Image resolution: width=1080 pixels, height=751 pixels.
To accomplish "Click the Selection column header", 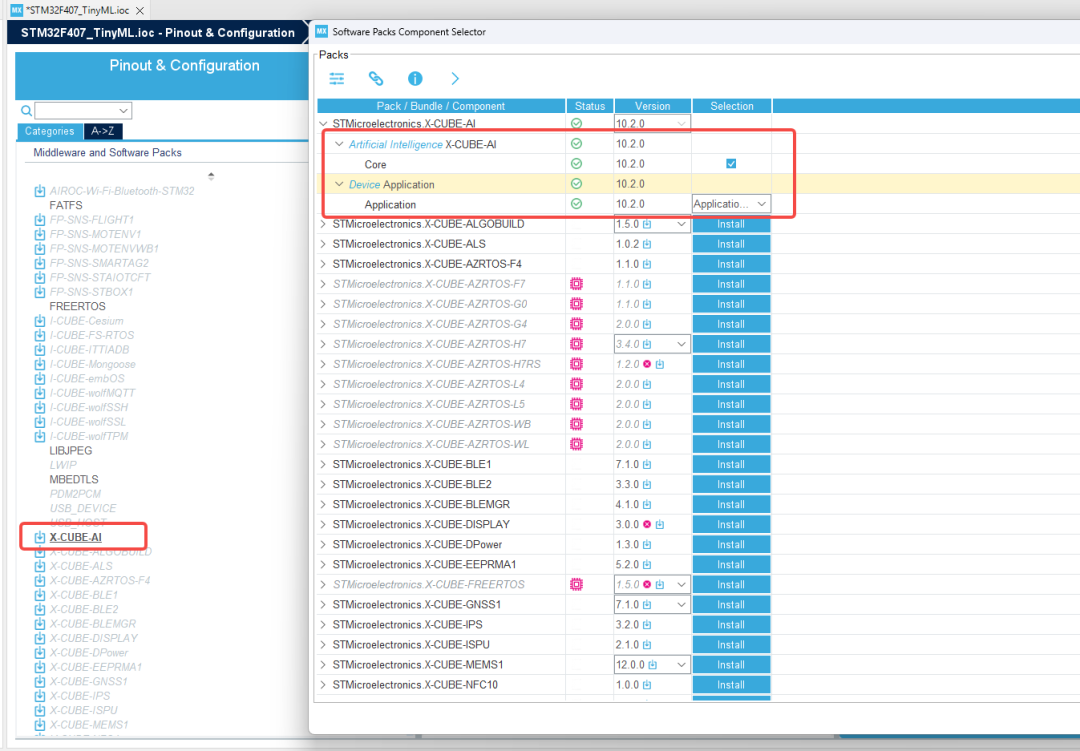I will (731, 106).
